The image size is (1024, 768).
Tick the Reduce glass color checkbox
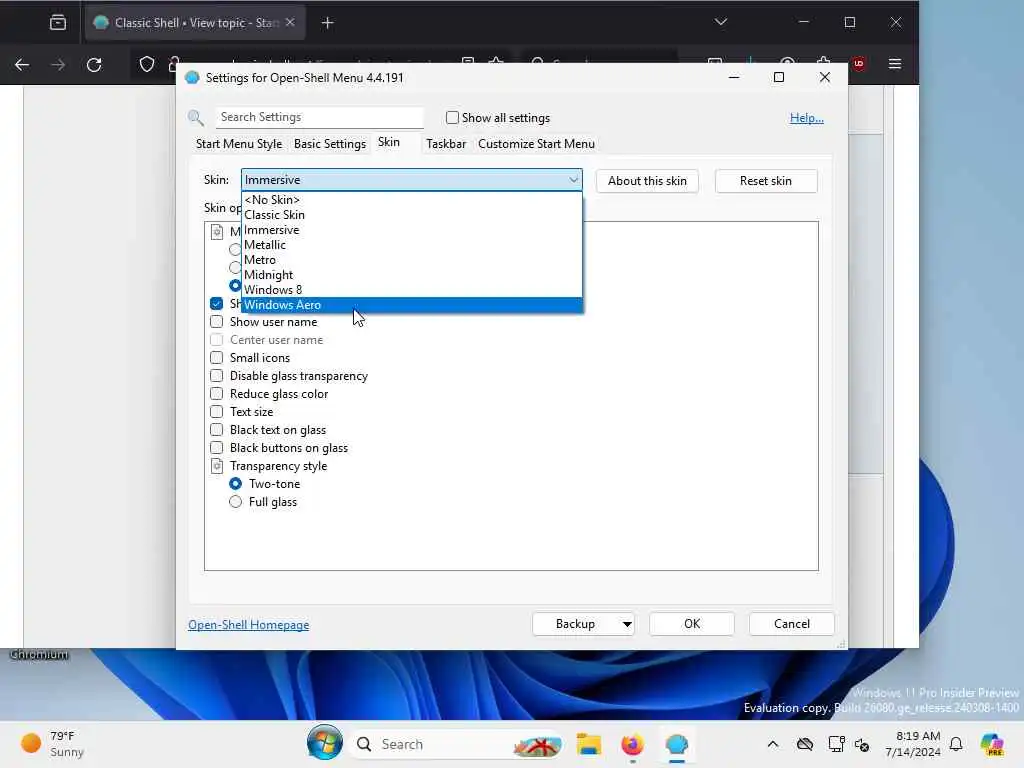[x=217, y=394]
